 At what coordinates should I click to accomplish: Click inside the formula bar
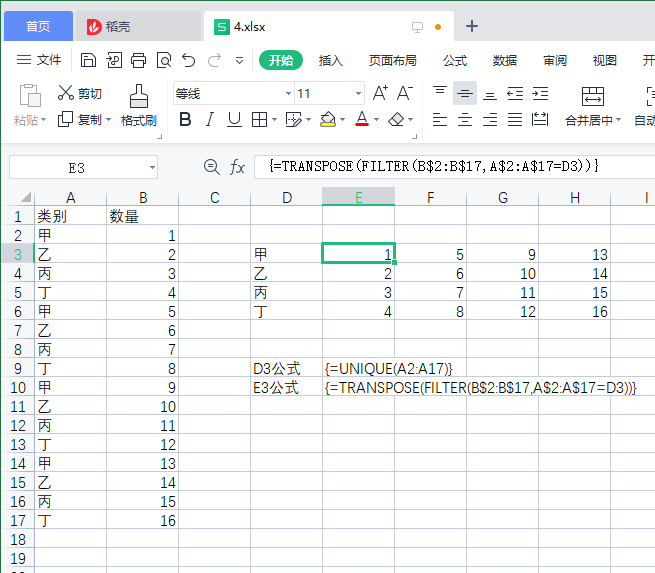coord(454,167)
